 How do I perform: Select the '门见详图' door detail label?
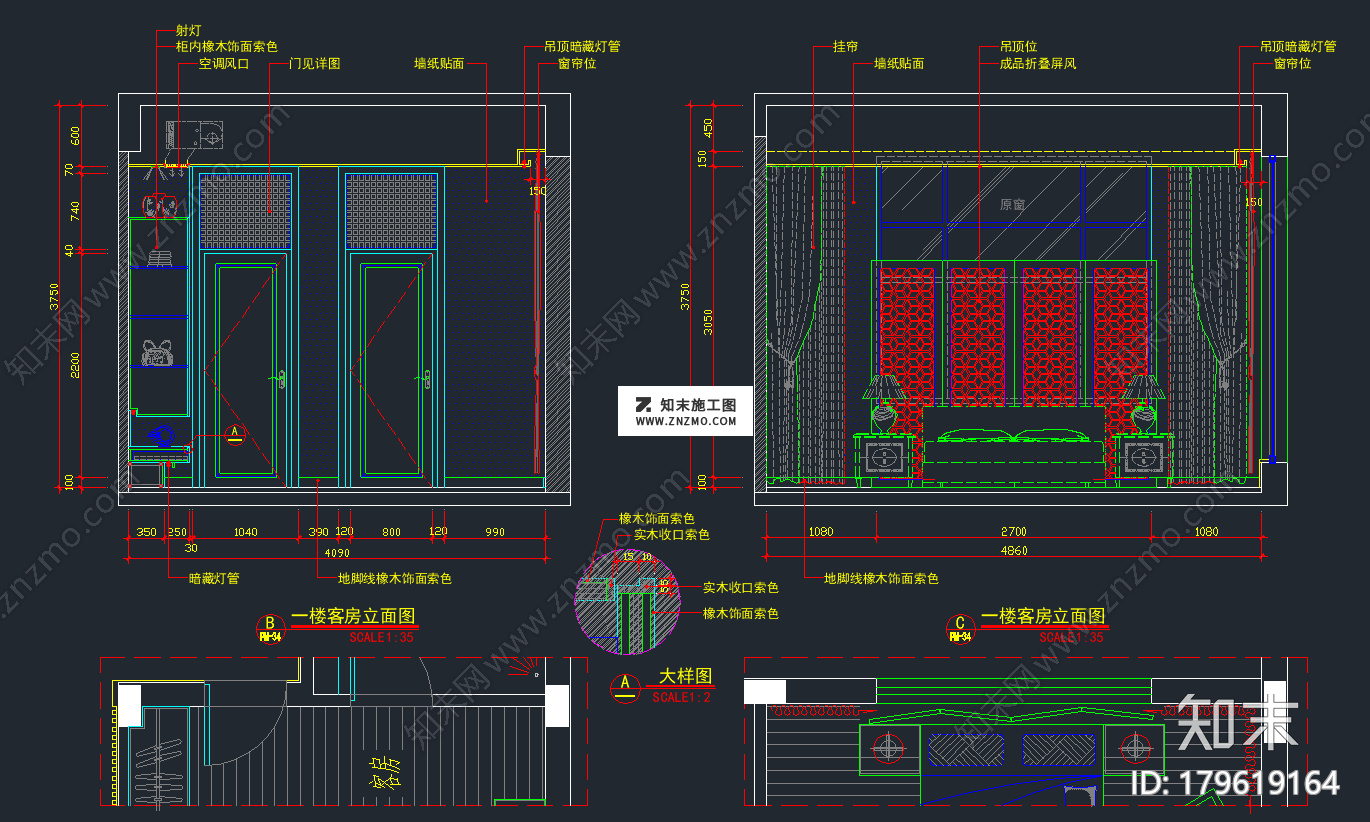tap(314, 64)
